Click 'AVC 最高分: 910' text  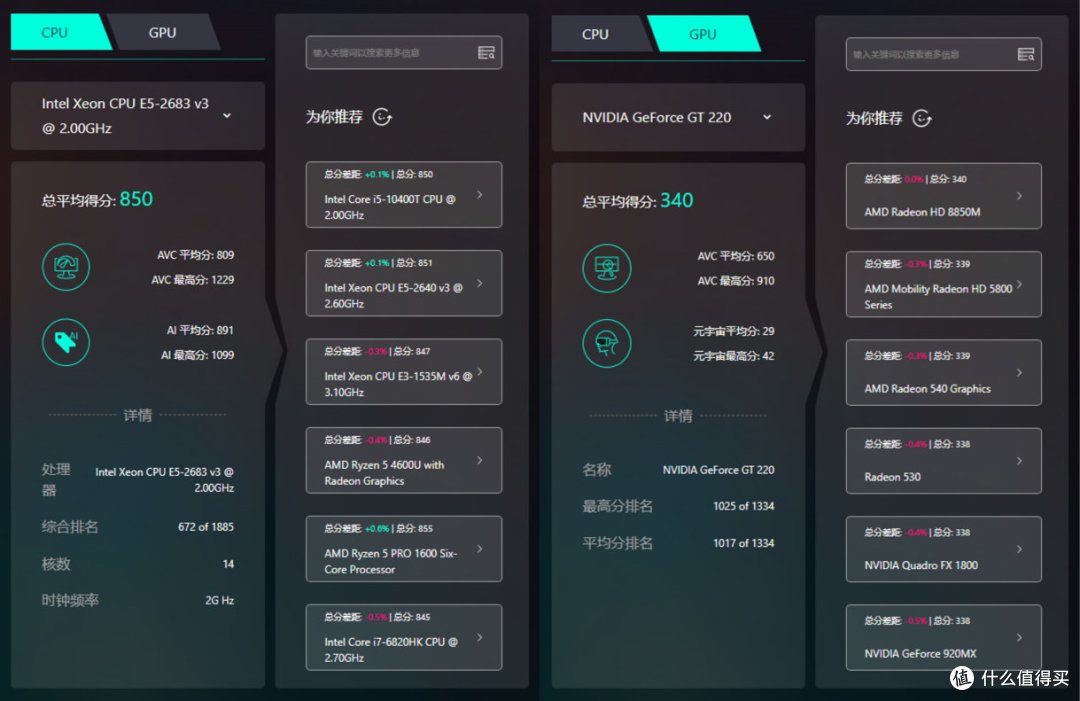click(x=736, y=281)
